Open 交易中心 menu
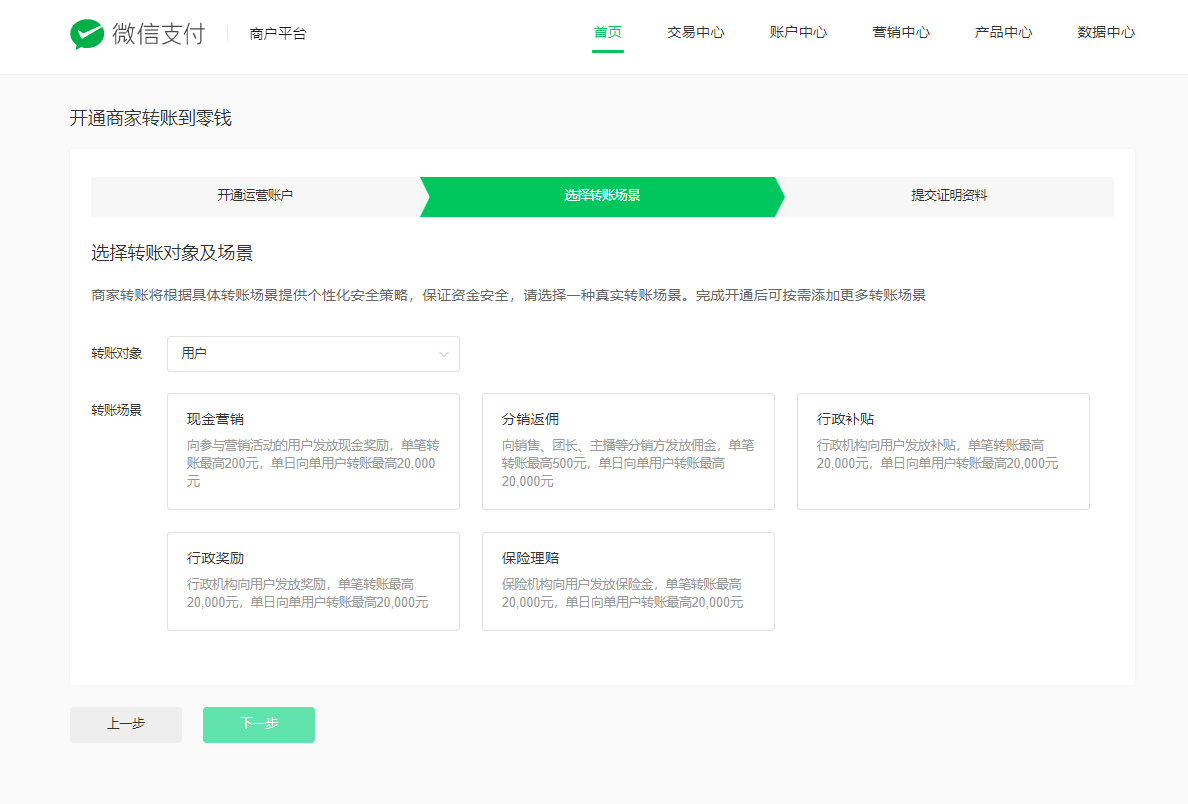 [695, 33]
